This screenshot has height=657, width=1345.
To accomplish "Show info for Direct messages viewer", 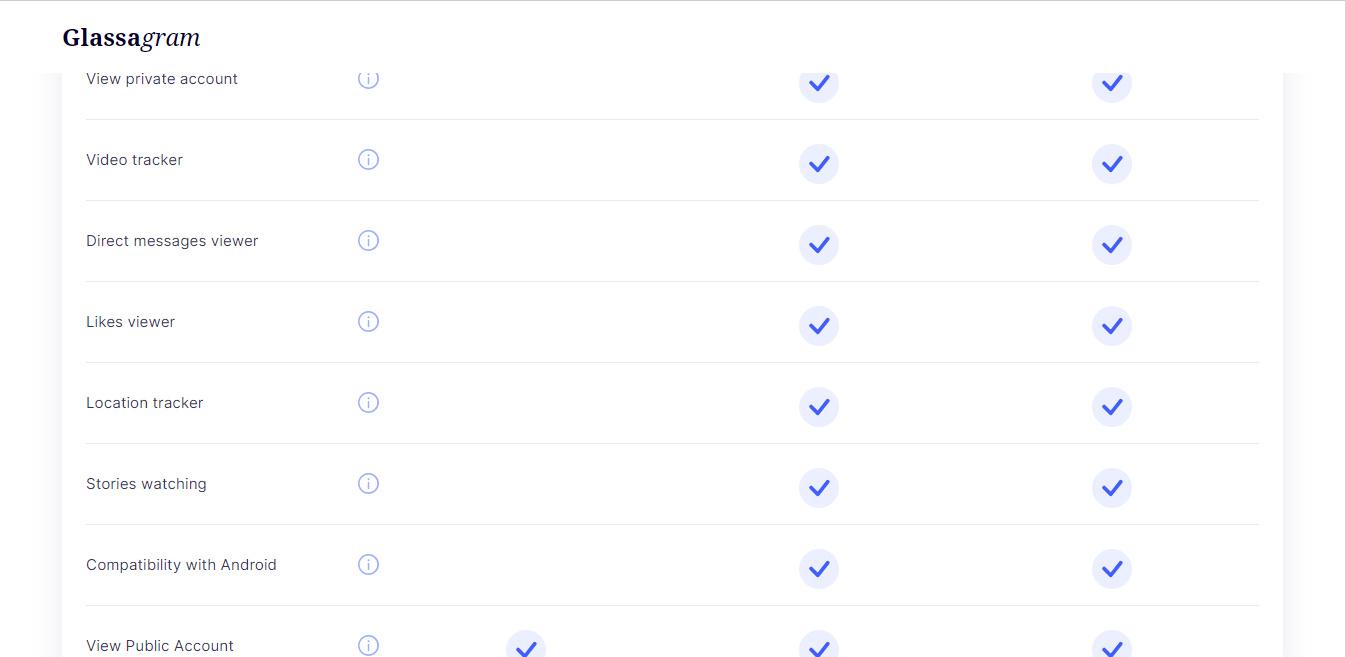I will pos(368,241).
